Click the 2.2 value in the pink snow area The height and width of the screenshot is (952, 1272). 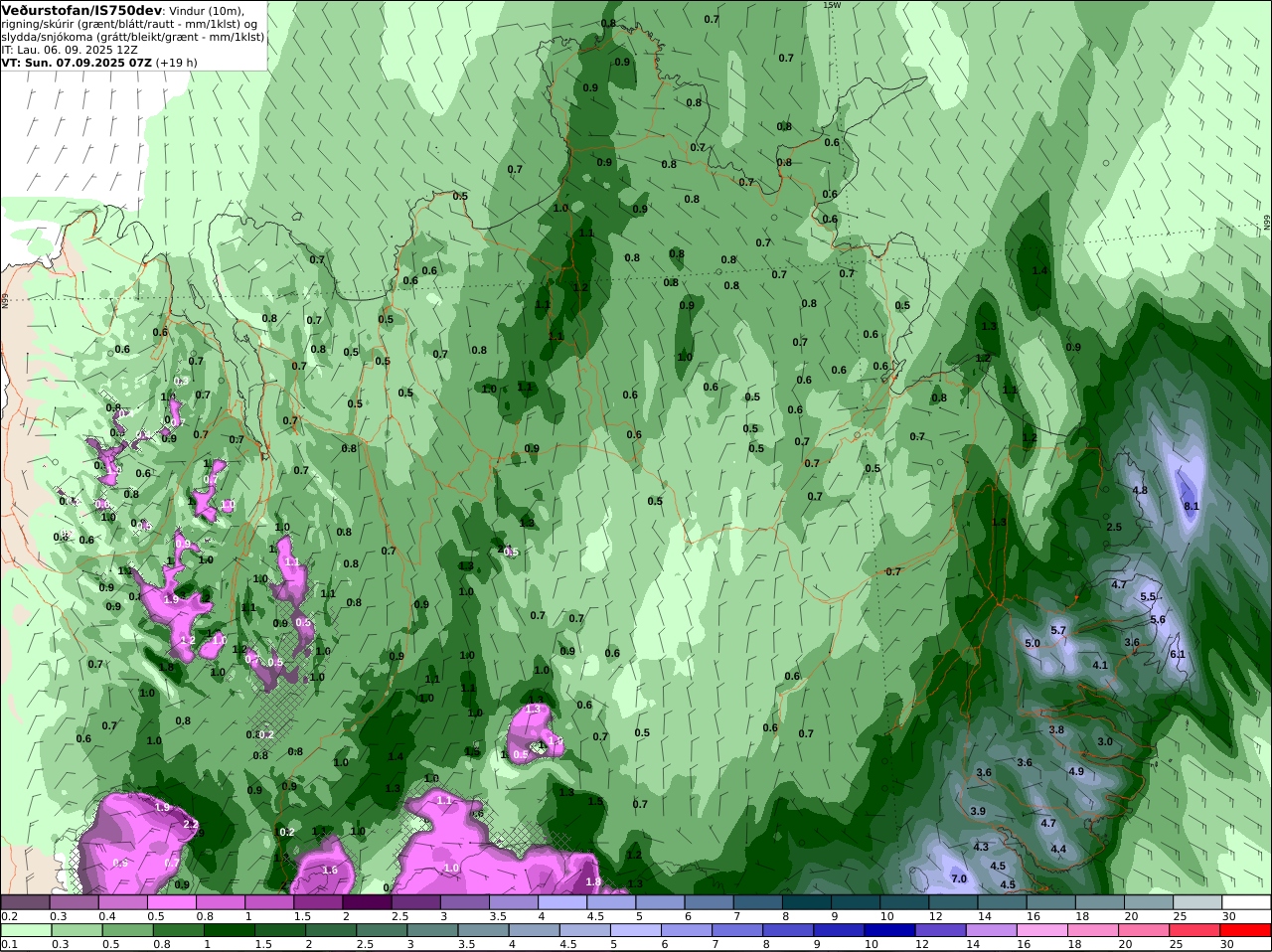[x=191, y=824]
